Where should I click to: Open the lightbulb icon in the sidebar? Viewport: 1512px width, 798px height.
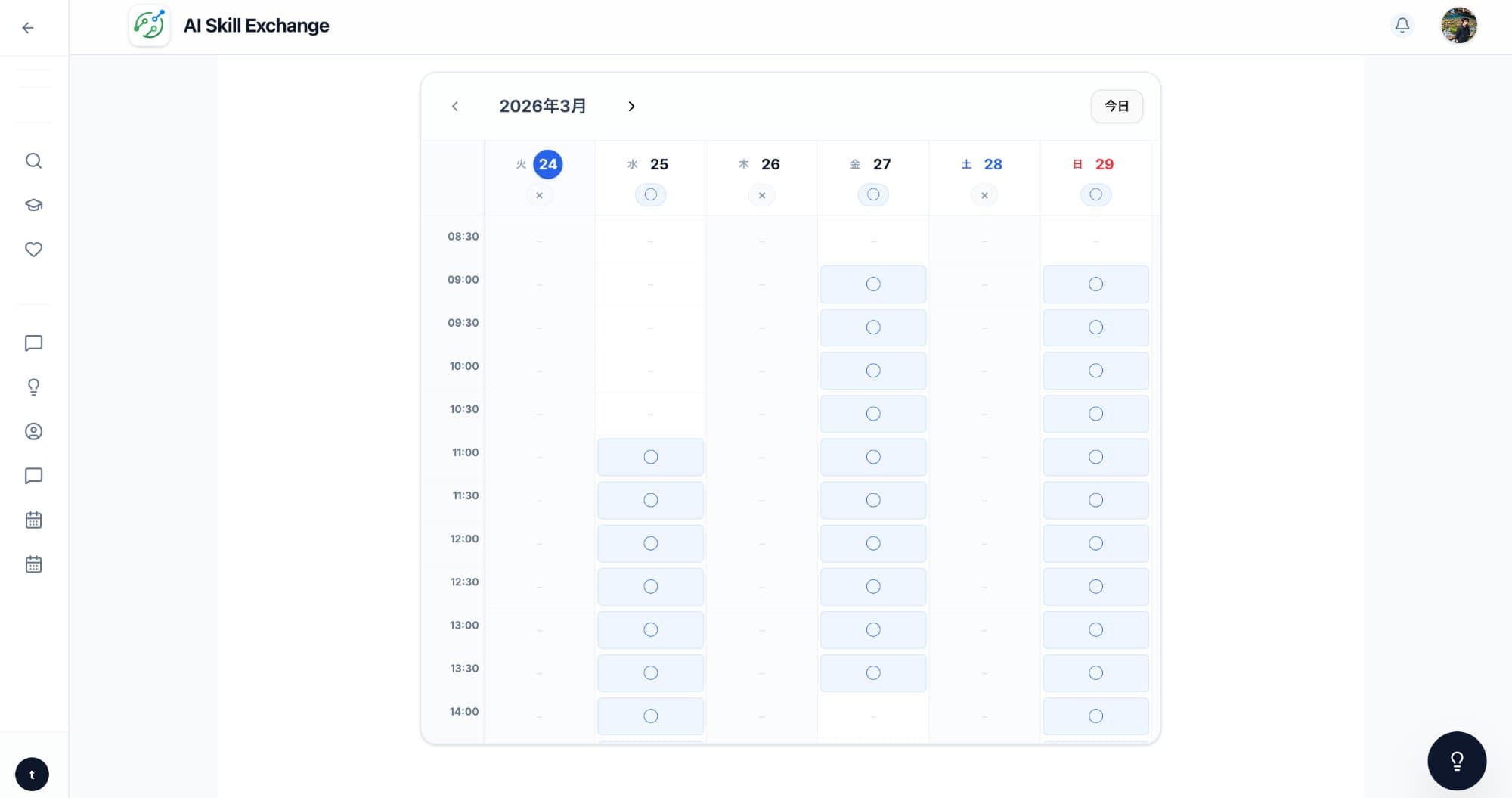[33, 387]
